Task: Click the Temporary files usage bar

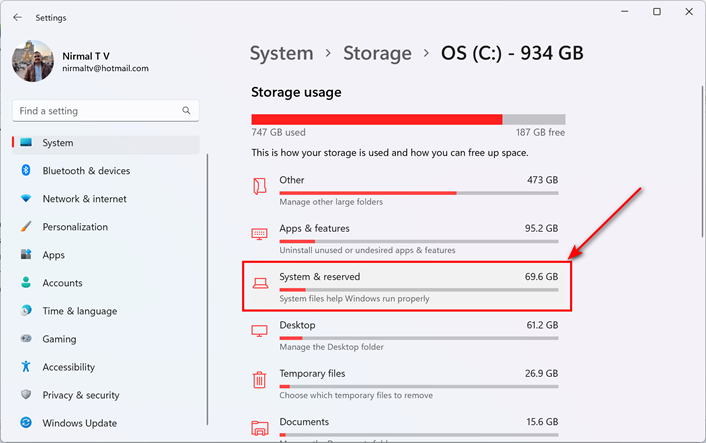Action: [419, 386]
